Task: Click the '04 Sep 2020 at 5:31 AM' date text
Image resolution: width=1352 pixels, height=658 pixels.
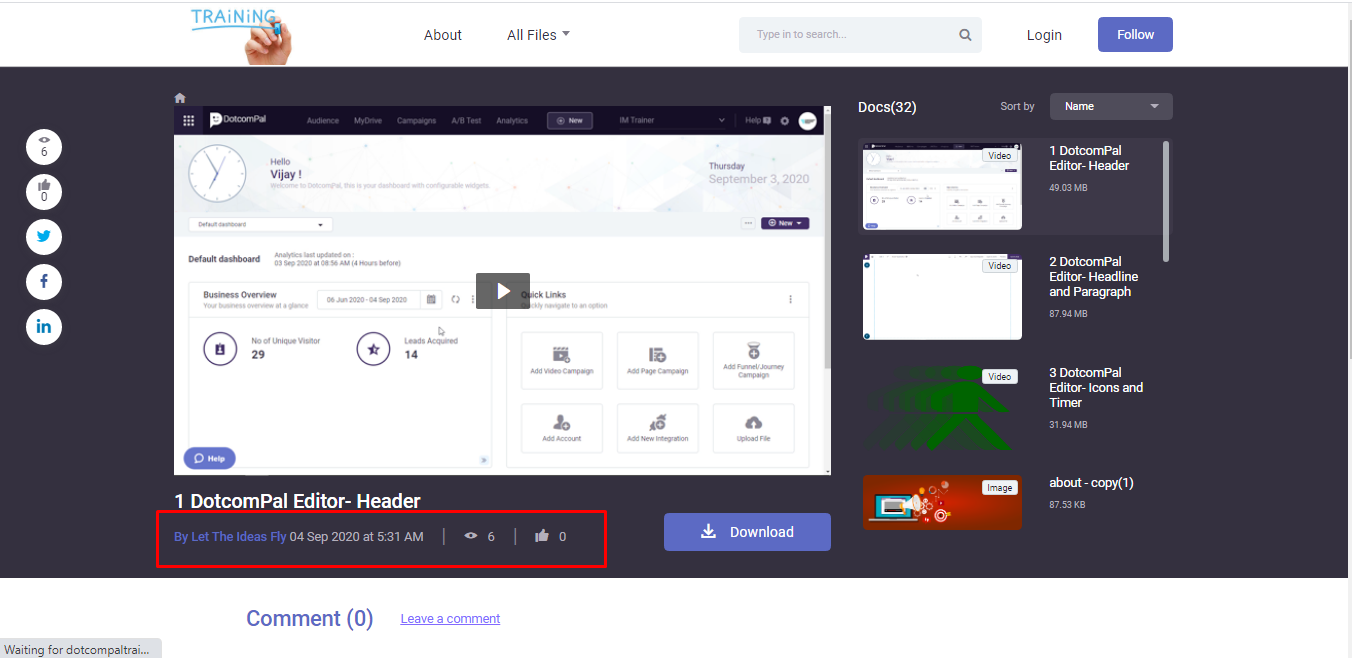Action: coord(356,537)
